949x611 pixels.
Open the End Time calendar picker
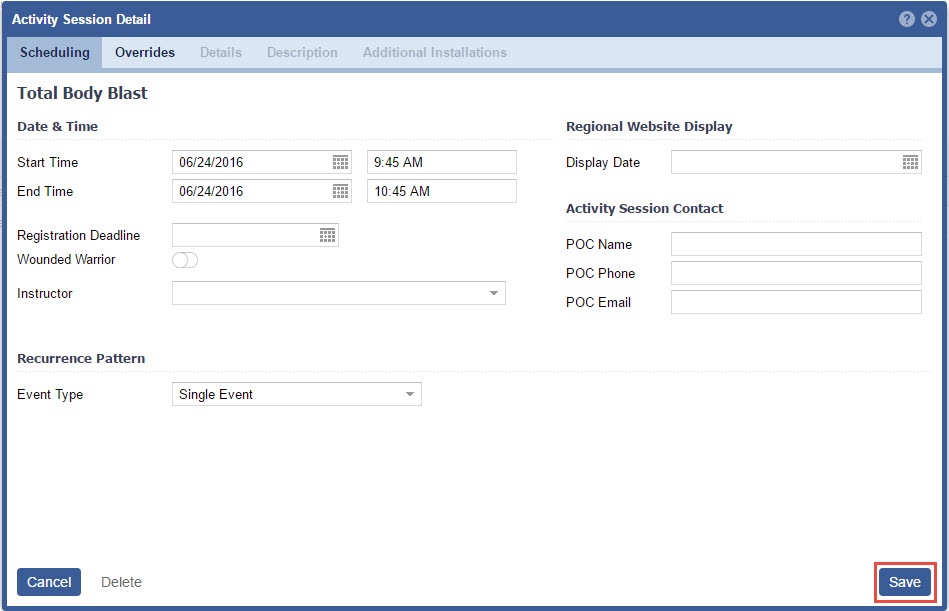(340, 191)
